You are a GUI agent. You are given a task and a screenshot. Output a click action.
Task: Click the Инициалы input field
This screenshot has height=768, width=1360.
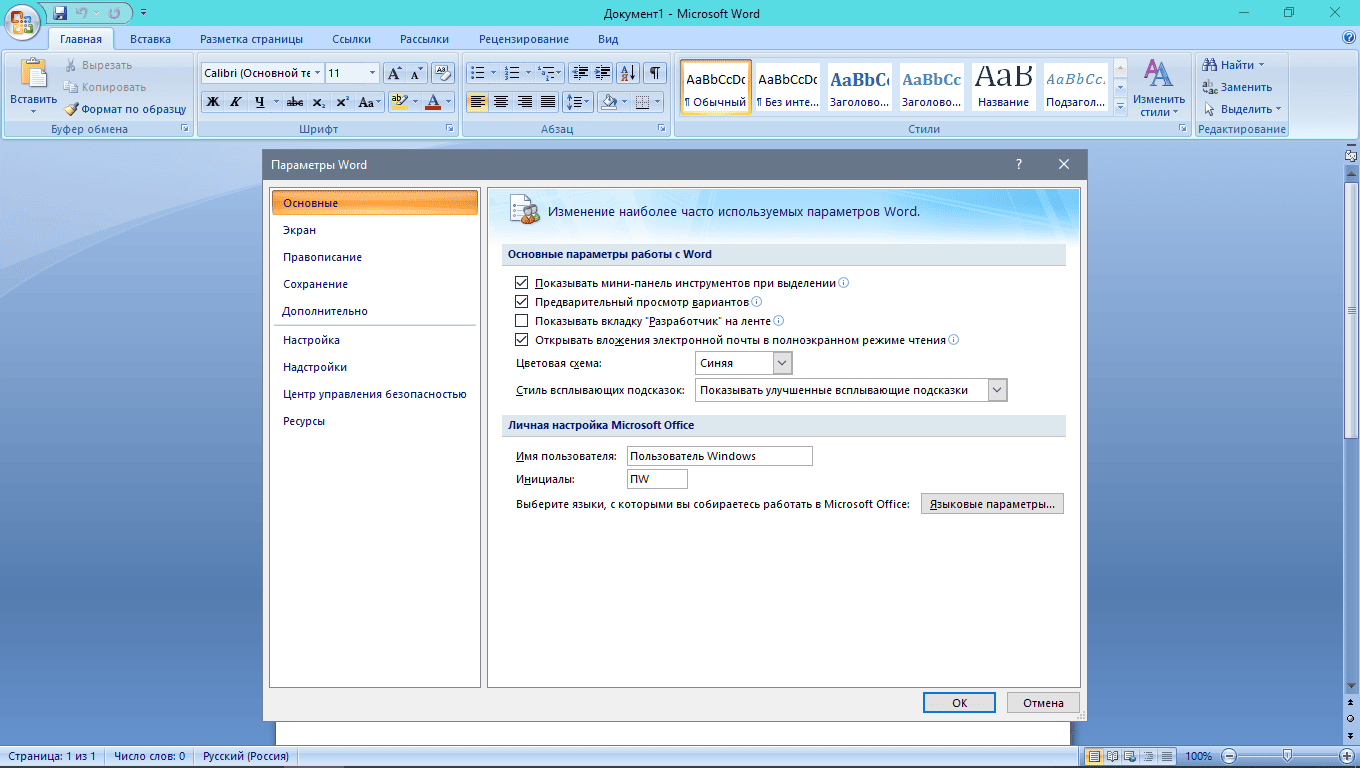click(x=657, y=479)
